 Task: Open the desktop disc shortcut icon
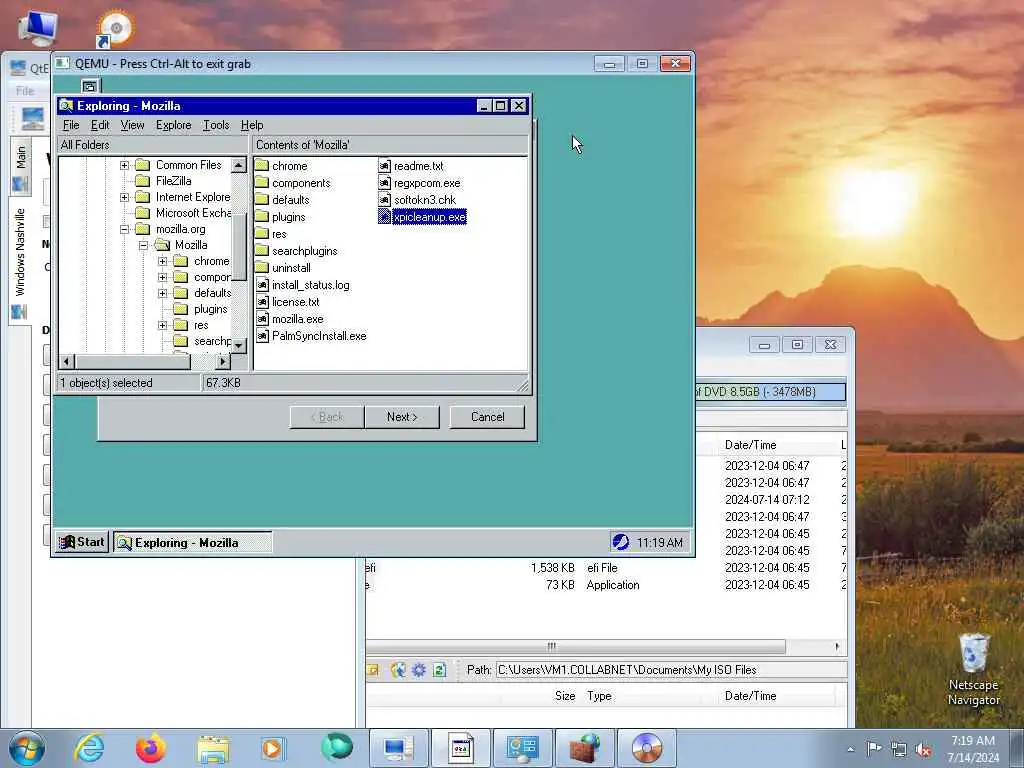[x=115, y=29]
